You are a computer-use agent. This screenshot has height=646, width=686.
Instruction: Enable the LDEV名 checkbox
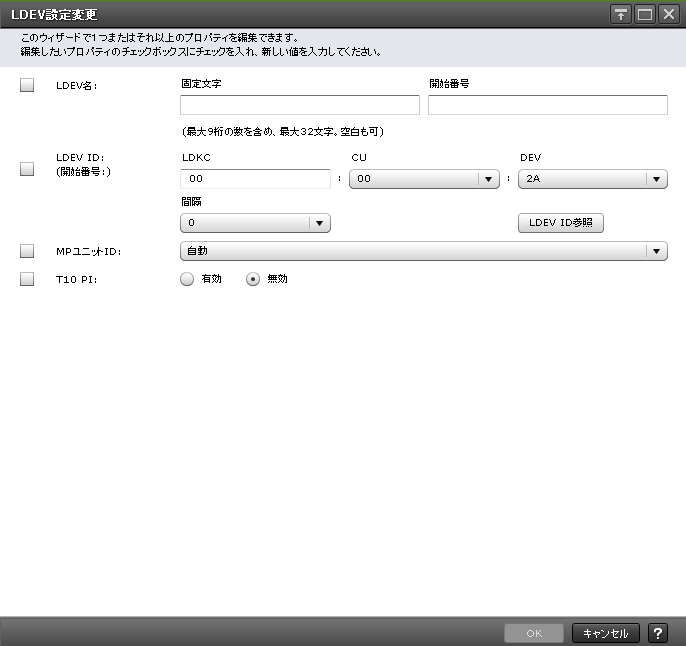point(27,86)
